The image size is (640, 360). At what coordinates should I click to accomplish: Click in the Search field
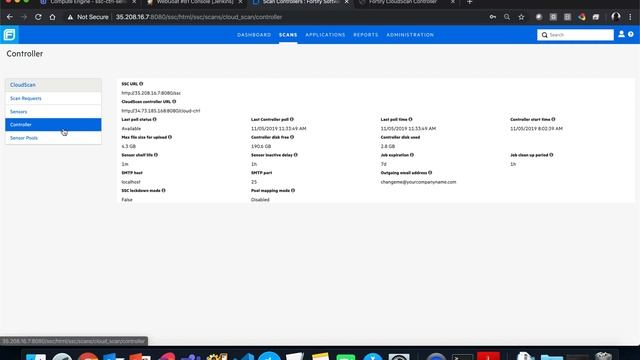575,35
